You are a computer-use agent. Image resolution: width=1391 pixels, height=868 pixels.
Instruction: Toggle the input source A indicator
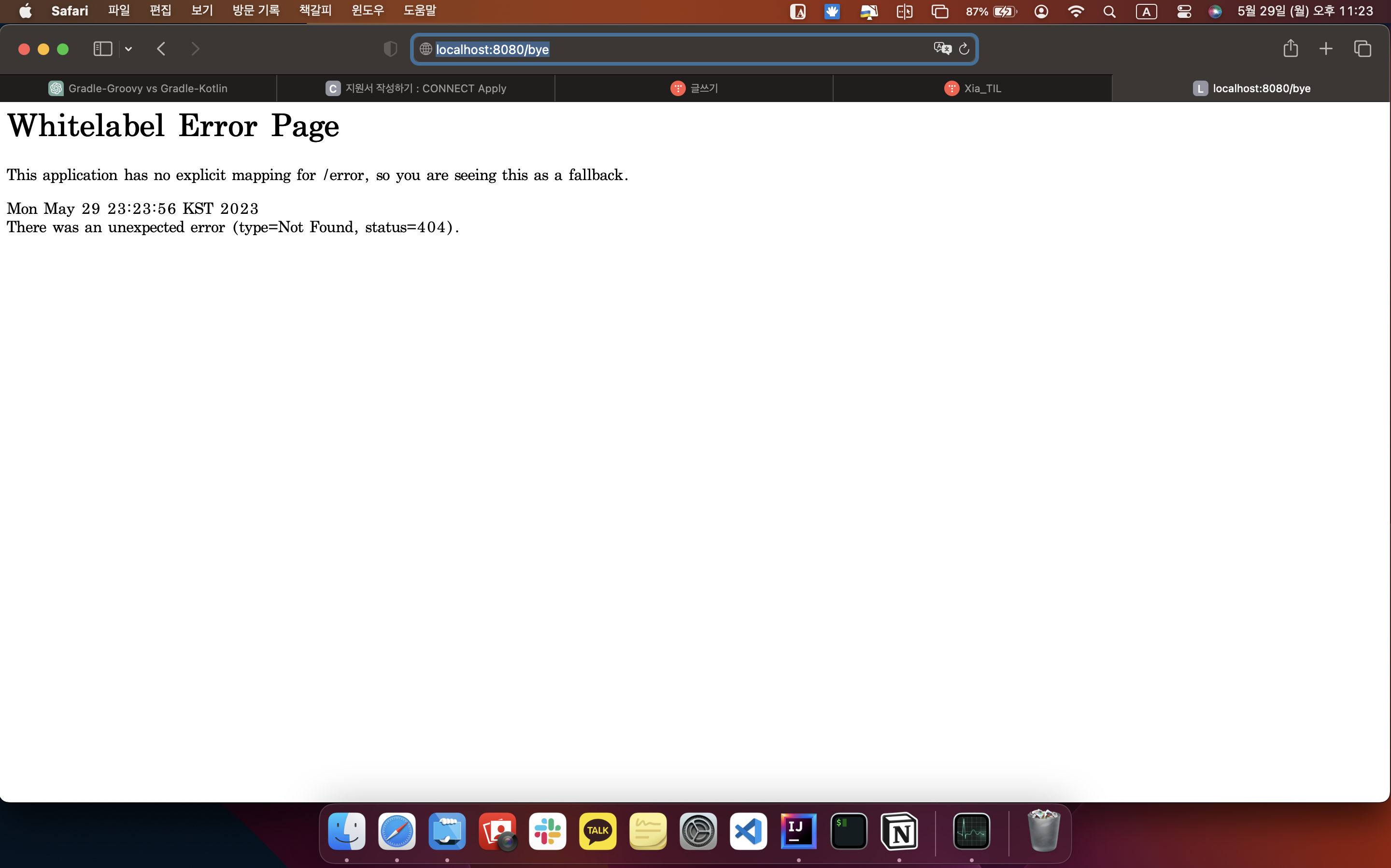[x=1146, y=12]
